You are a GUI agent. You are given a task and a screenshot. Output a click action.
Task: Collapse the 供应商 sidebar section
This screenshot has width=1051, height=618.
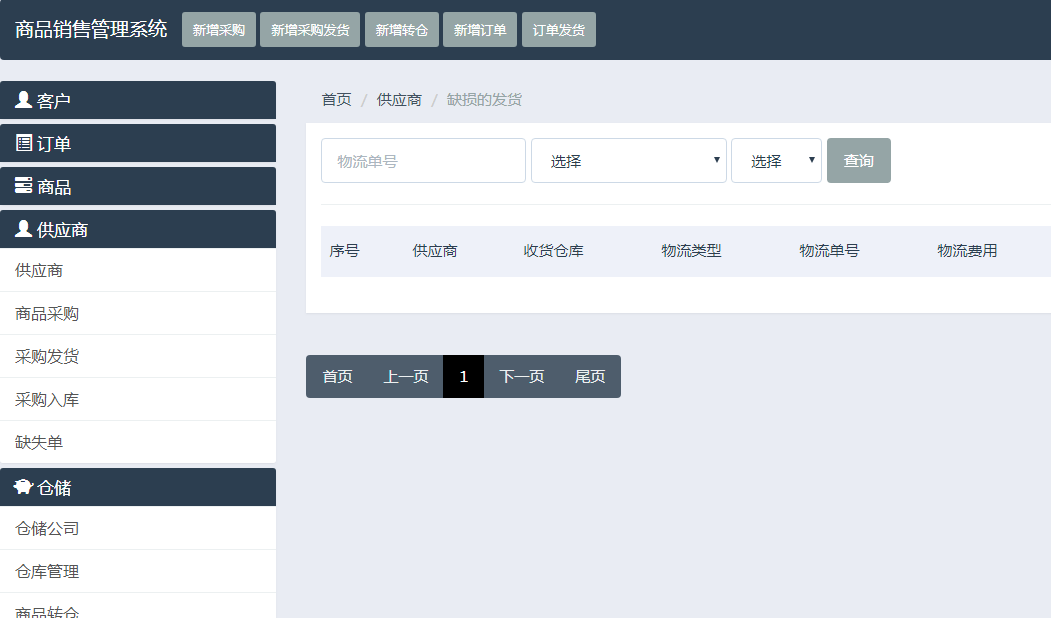pos(138,229)
